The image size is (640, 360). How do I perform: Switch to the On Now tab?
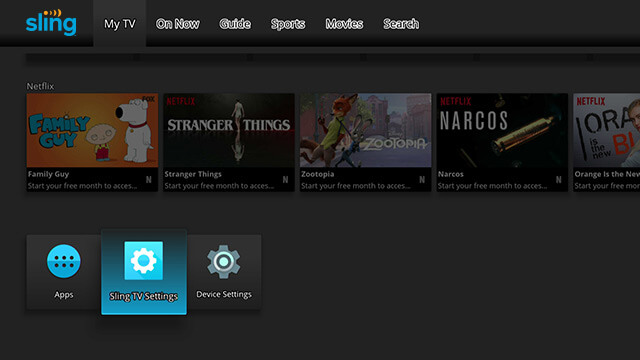pyautogui.click(x=178, y=24)
